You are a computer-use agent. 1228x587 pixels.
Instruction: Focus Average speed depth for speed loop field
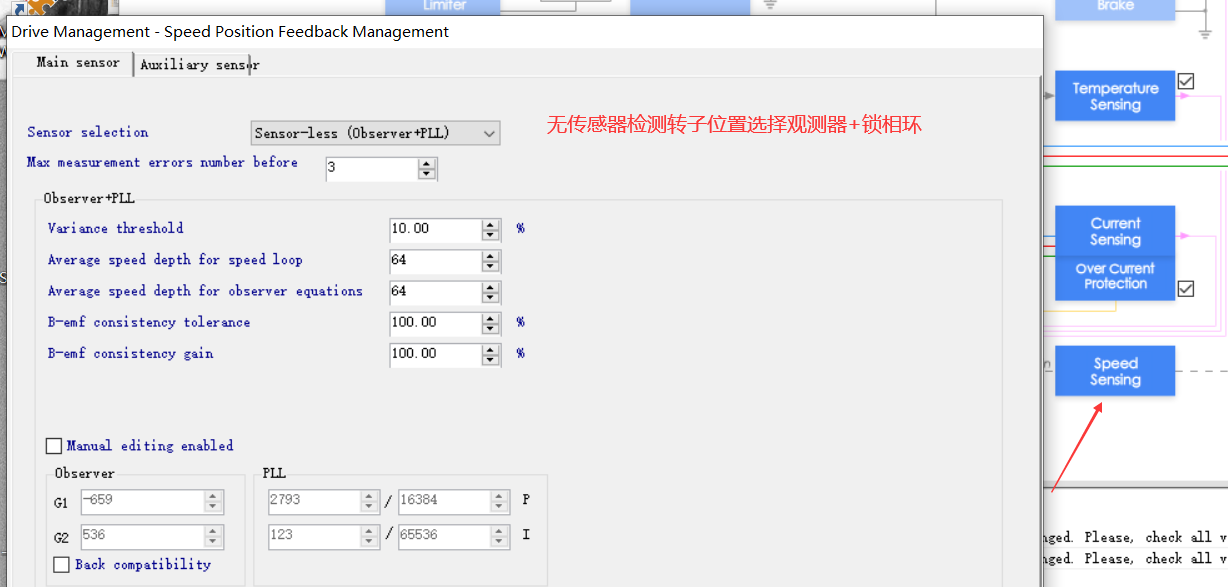[435, 260]
